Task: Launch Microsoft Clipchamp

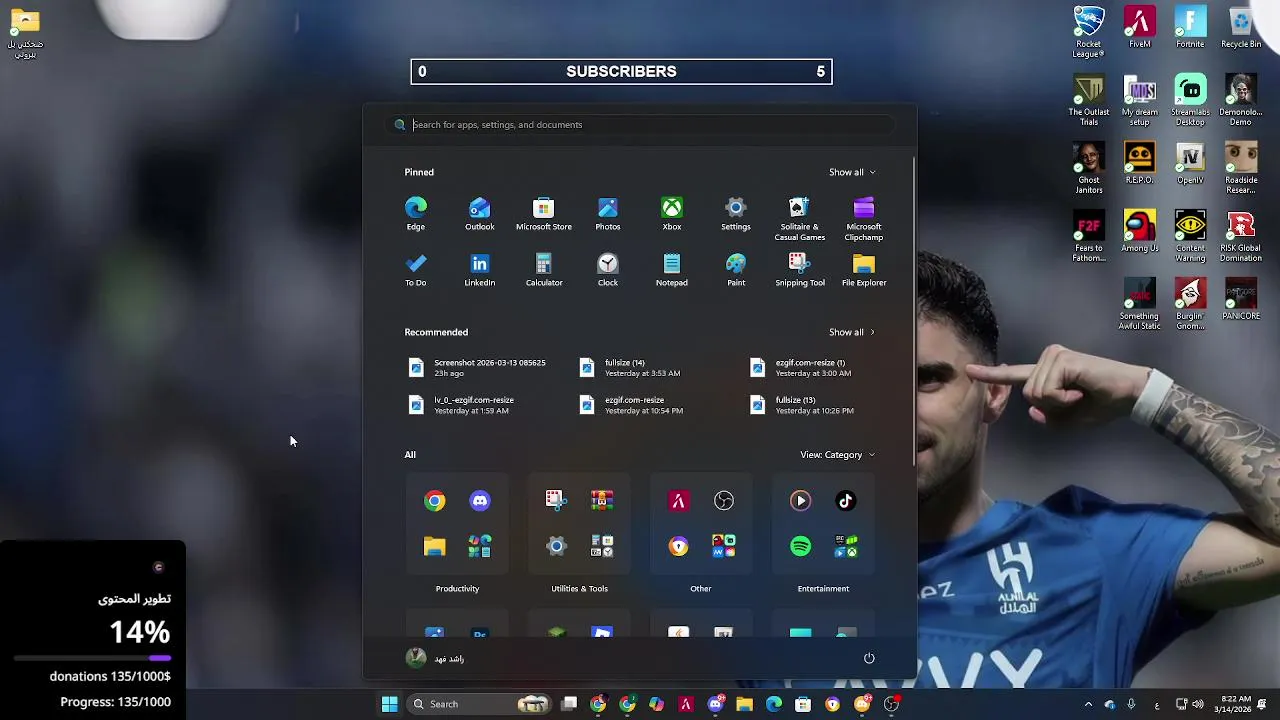Action: pyautogui.click(x=864, y=219)
